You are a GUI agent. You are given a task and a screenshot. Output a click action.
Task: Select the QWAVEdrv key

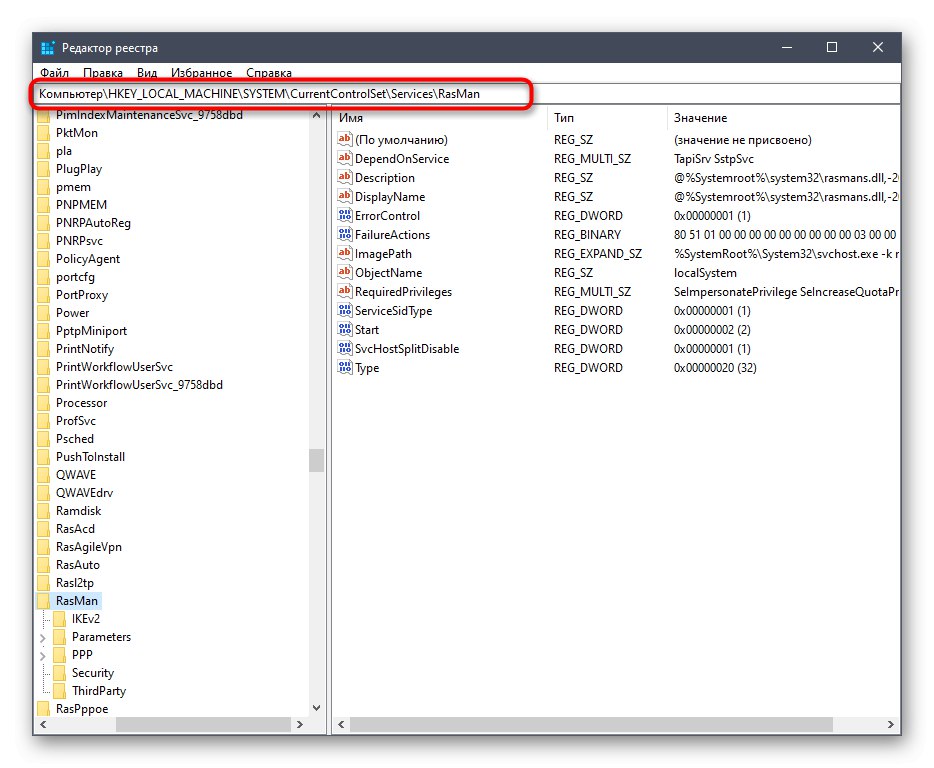click(85, 493)
